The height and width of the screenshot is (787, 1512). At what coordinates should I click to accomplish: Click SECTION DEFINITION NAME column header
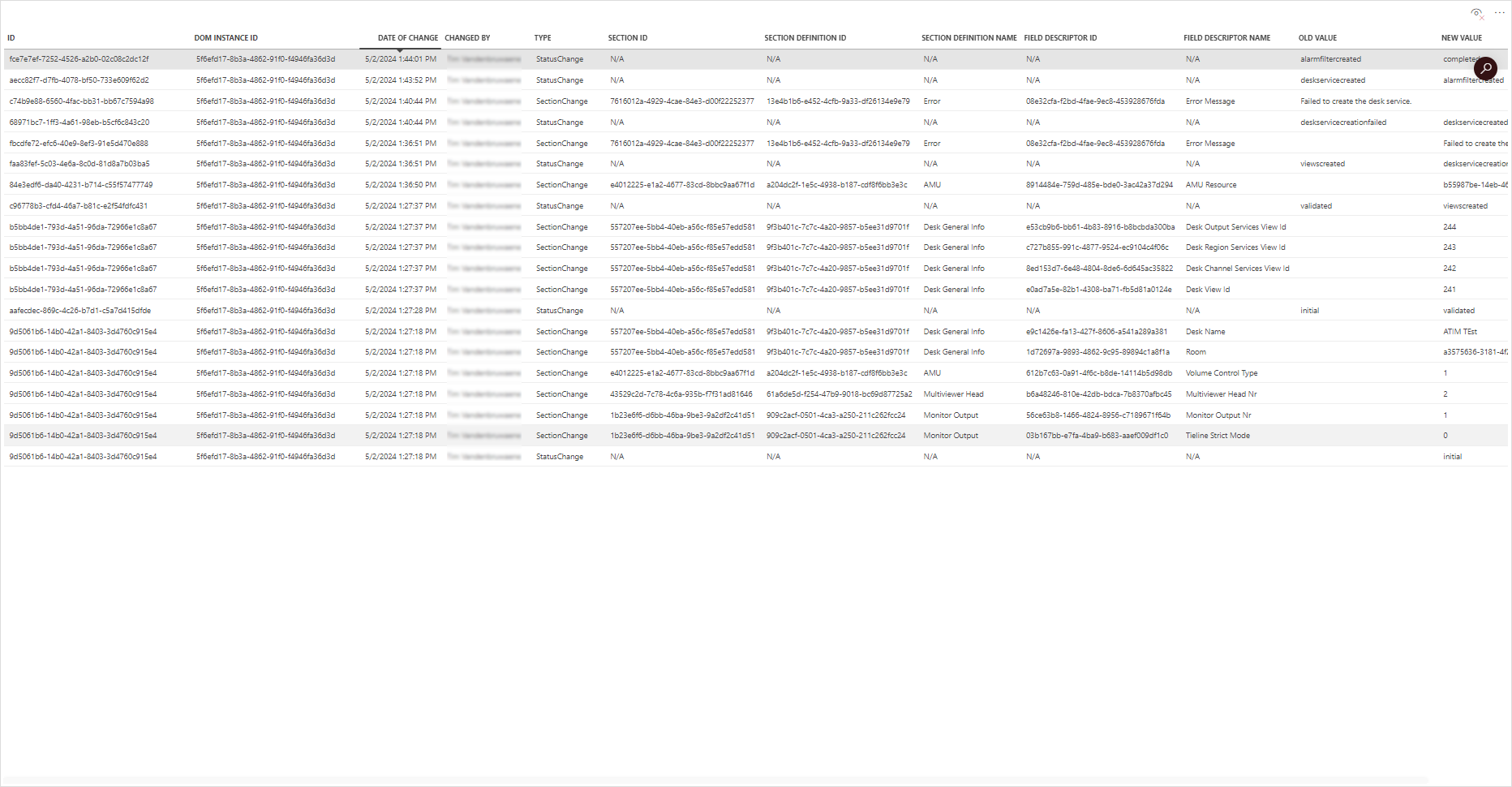tap(969, 38)
